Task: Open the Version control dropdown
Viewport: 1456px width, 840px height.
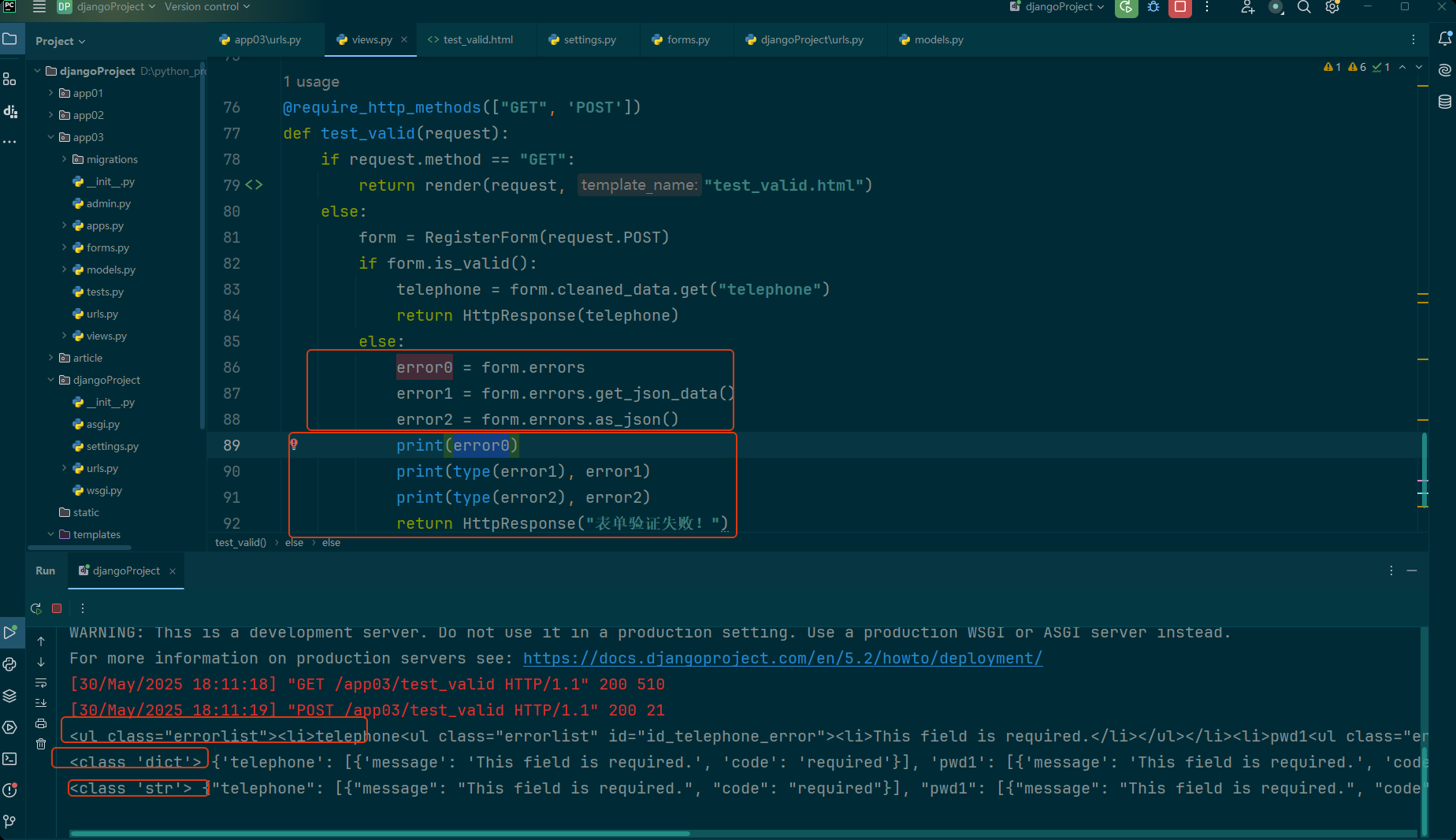Action: click(x=207, y=7)
